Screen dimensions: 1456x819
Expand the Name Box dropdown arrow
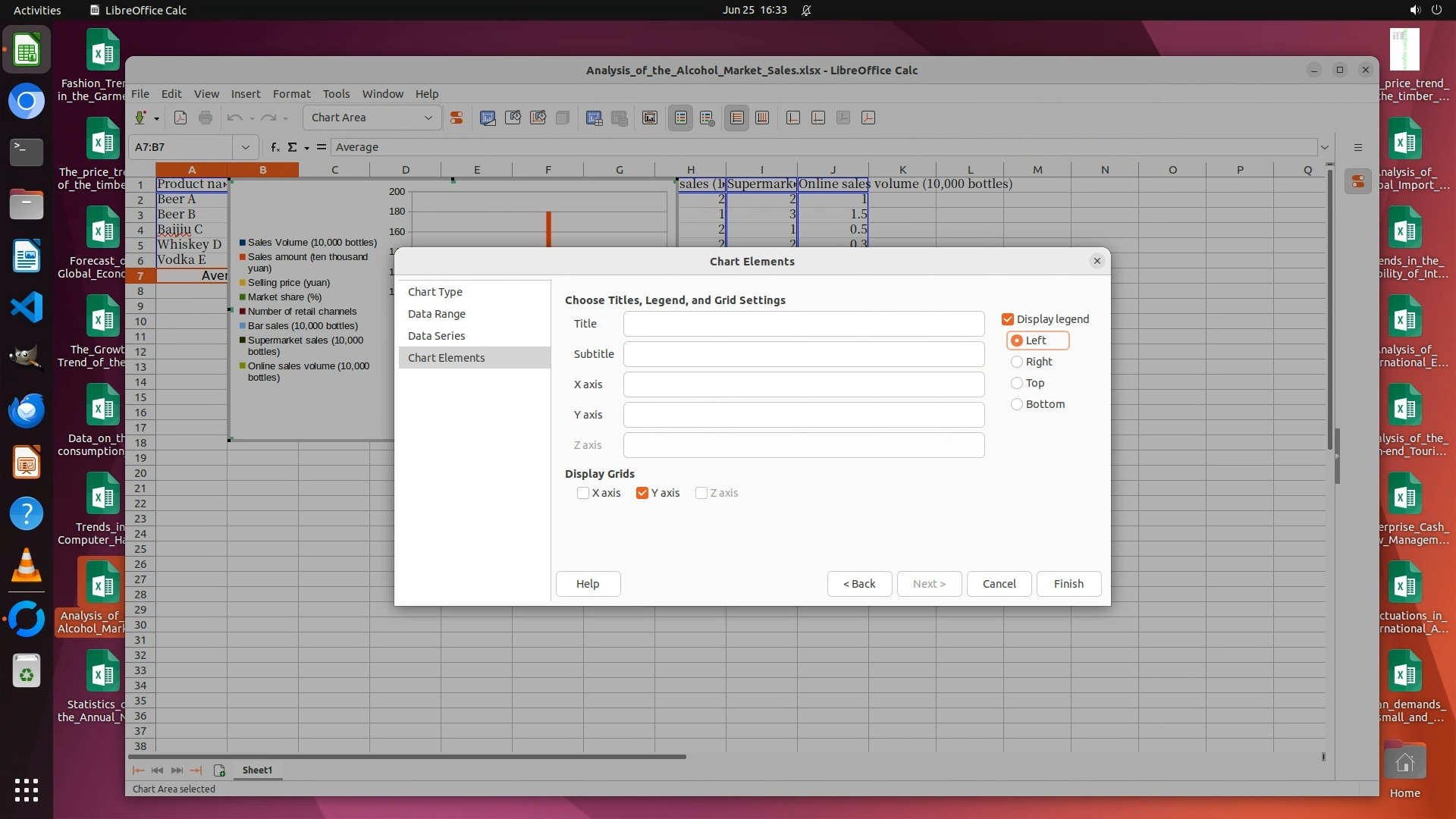[x=245, y=147]
